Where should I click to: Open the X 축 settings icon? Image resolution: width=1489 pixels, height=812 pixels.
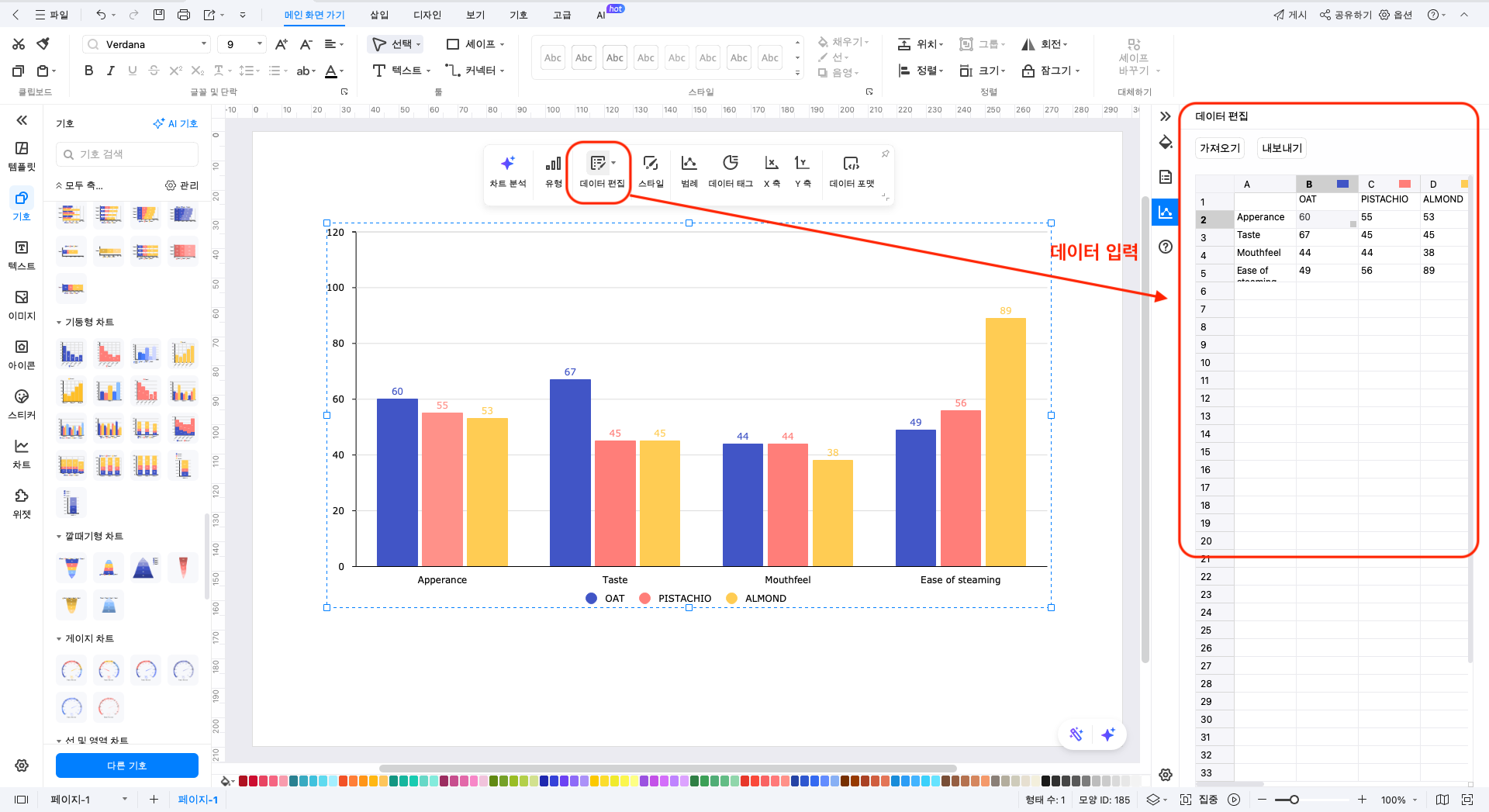pos(771,171)
